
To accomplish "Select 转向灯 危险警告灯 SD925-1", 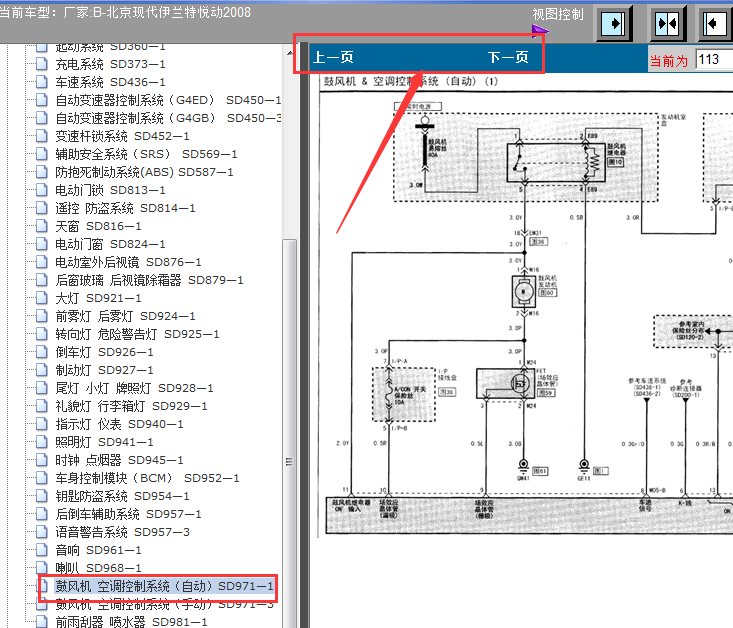I will [137, 334].
